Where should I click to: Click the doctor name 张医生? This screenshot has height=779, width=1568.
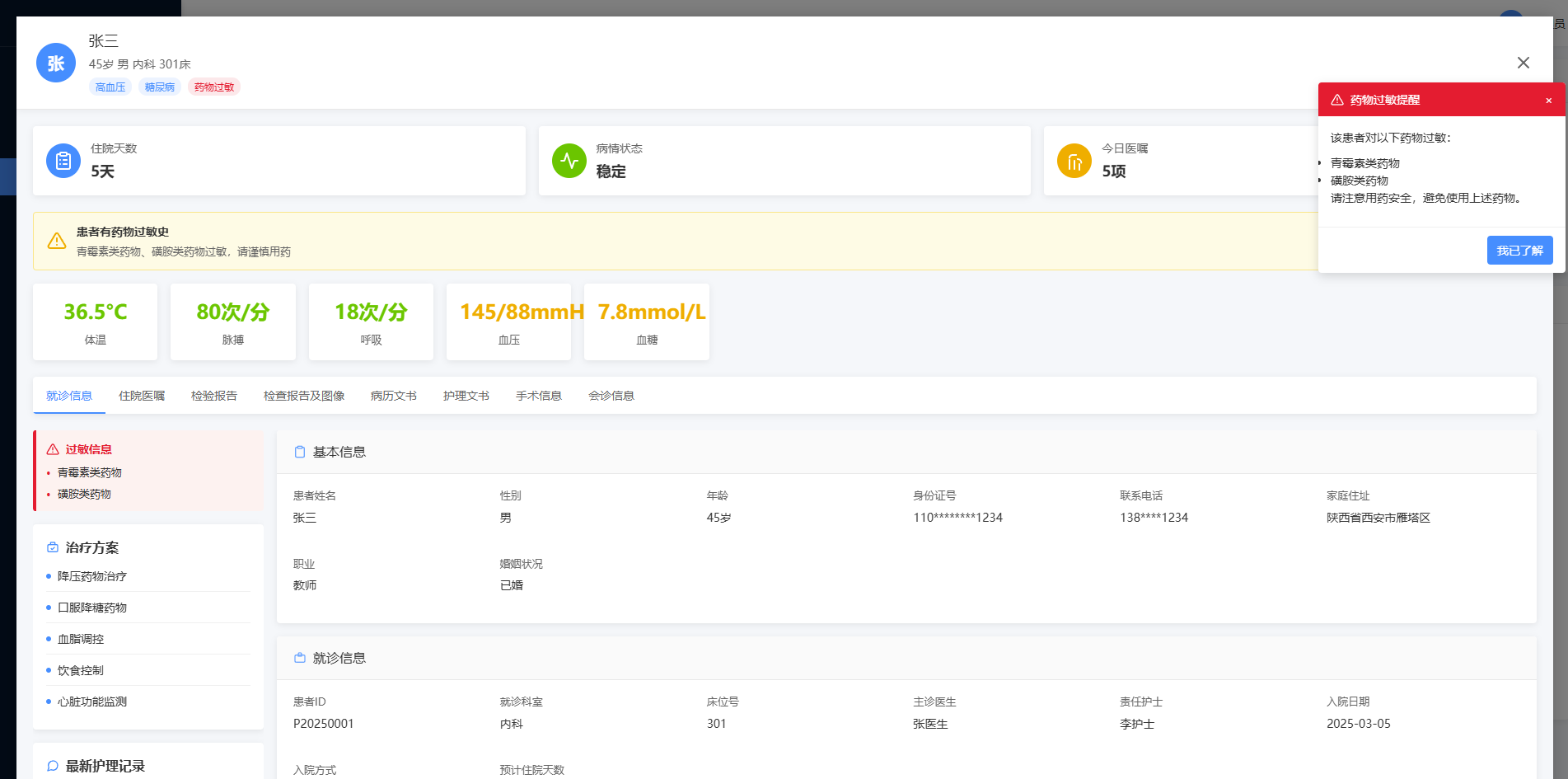(x=930, y=724)
